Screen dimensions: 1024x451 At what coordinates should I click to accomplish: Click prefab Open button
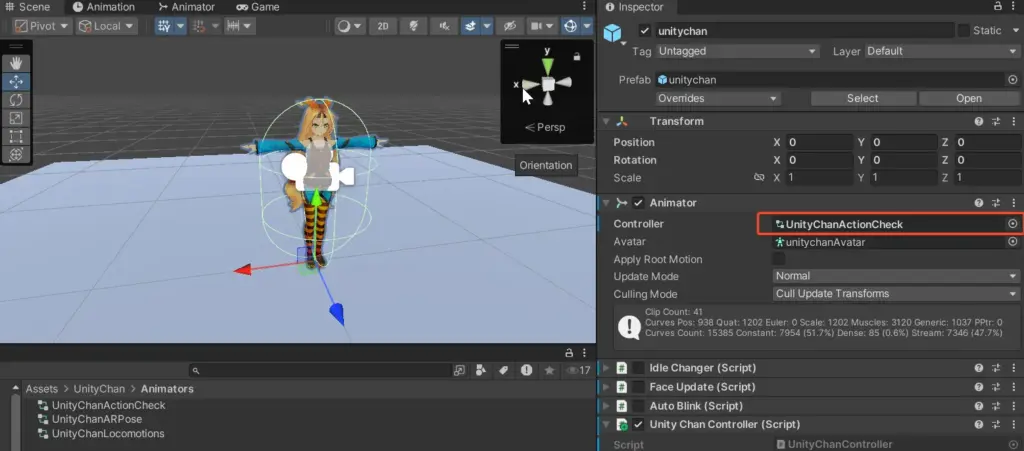click(968, 99)
